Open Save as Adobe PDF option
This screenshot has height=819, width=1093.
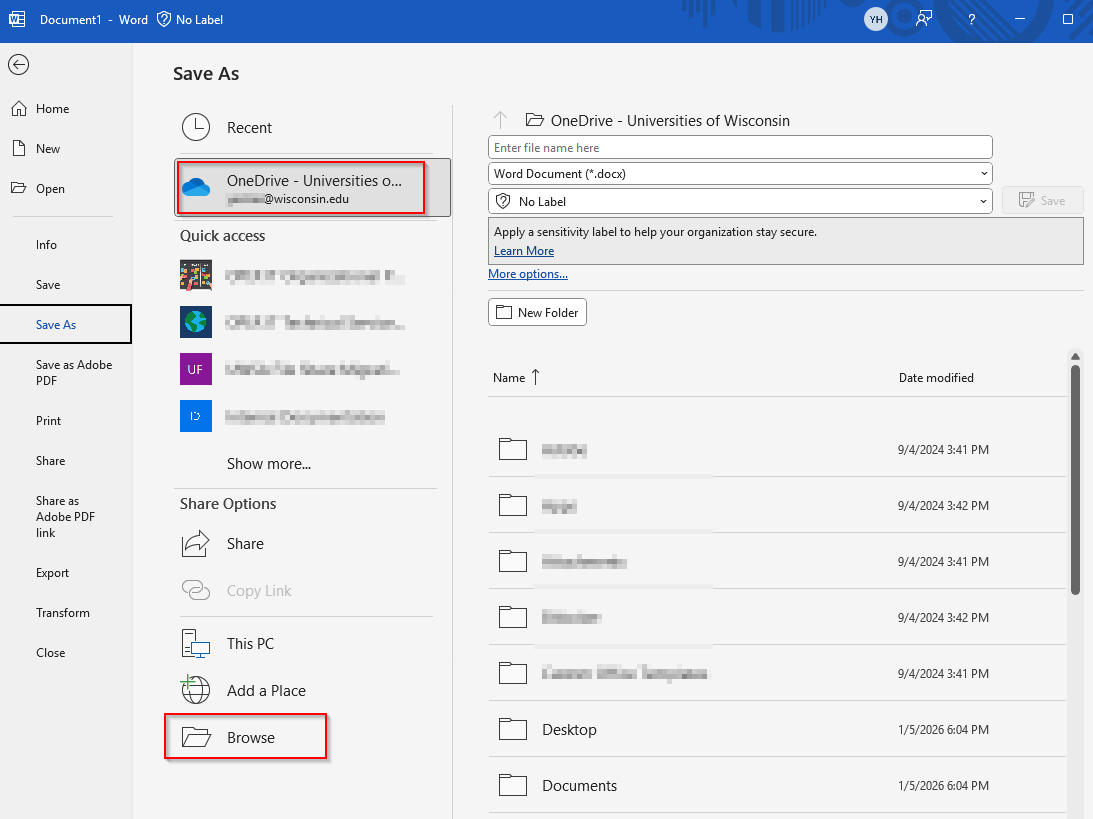click(73, 373)
